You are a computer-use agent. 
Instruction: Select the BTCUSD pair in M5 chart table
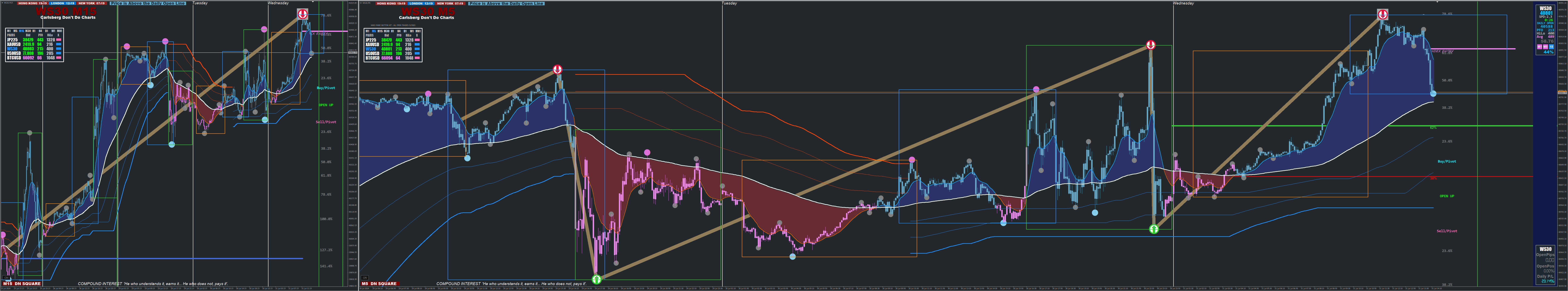click(372, 58)
